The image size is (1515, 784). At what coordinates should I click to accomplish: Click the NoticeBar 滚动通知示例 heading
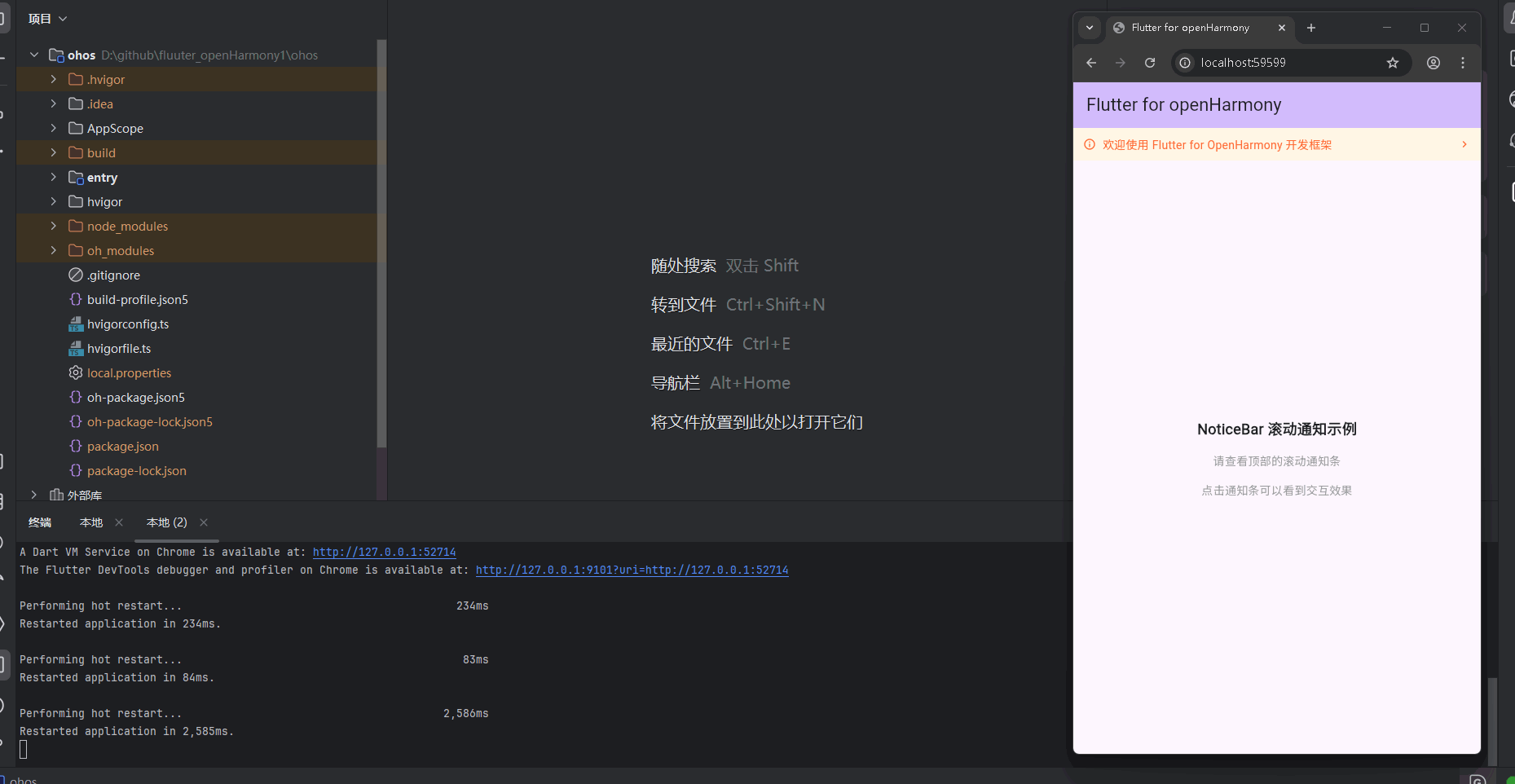[x=1277, y=429]
